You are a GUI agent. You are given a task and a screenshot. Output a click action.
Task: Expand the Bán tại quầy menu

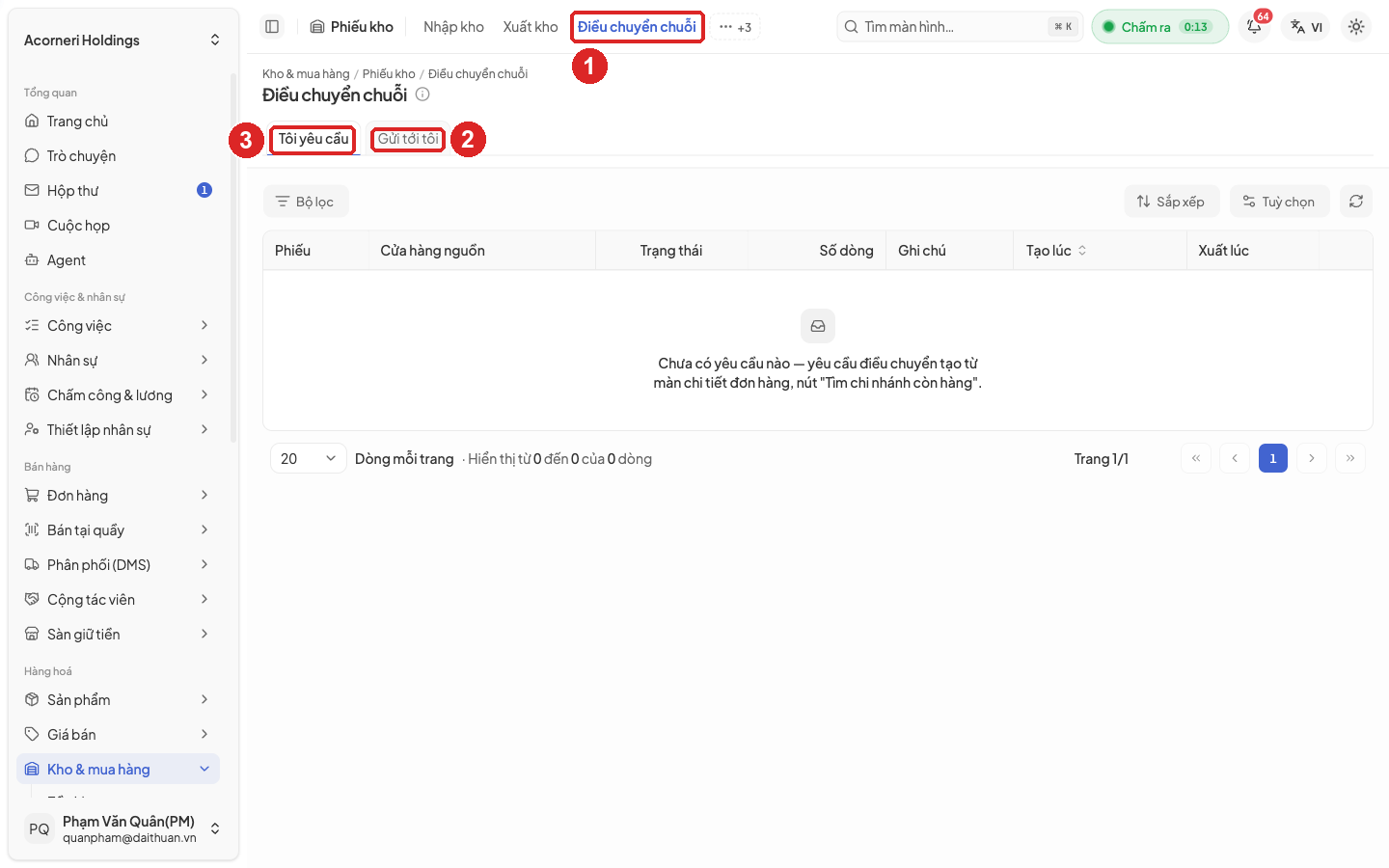119,530
